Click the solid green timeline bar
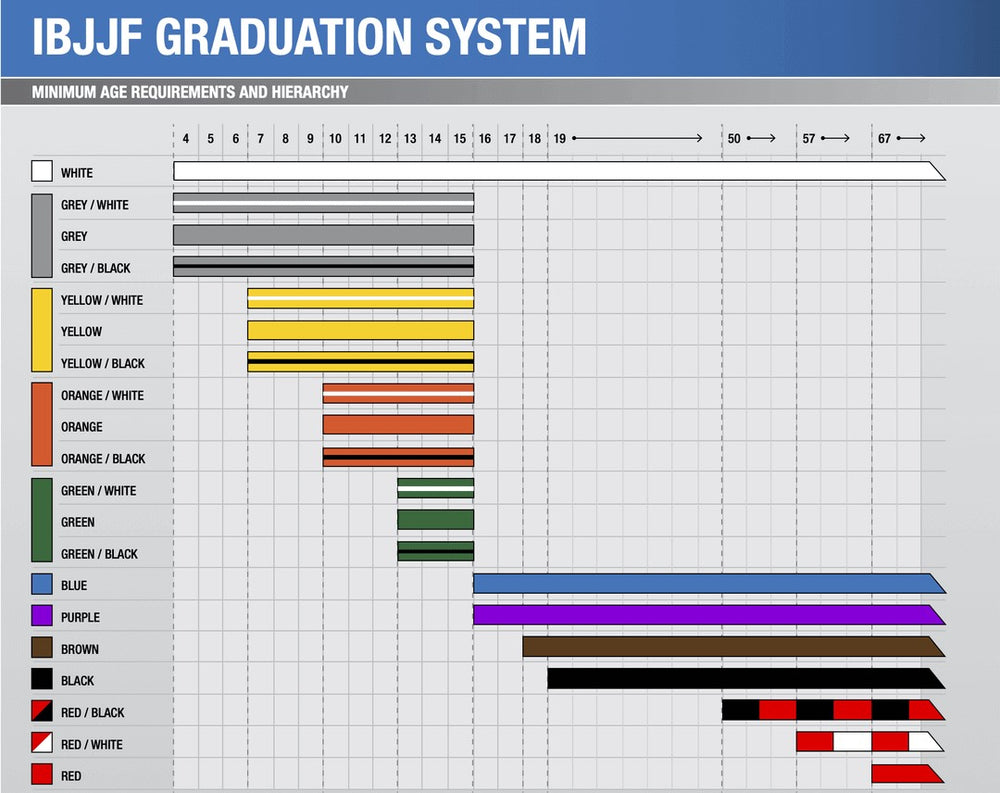The height and width of the screenshot is (793, 1000). [436, 520]
